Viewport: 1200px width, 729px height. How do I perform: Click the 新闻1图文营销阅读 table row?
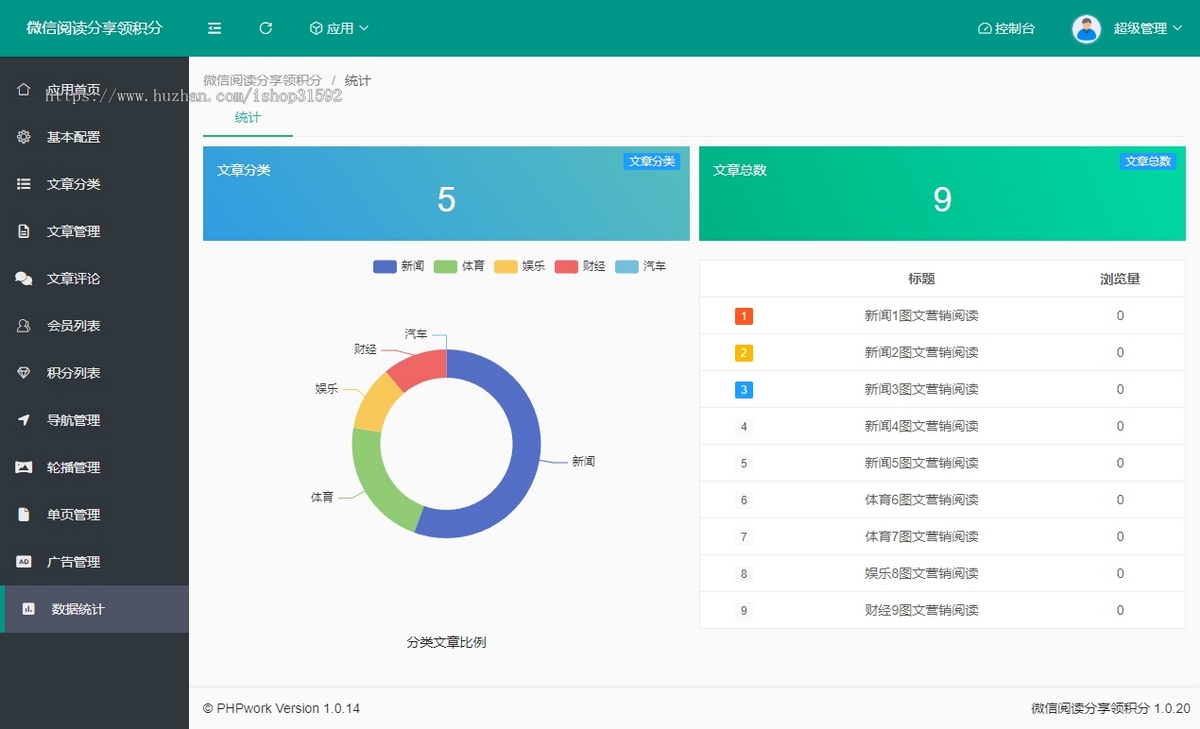[921, 316]
